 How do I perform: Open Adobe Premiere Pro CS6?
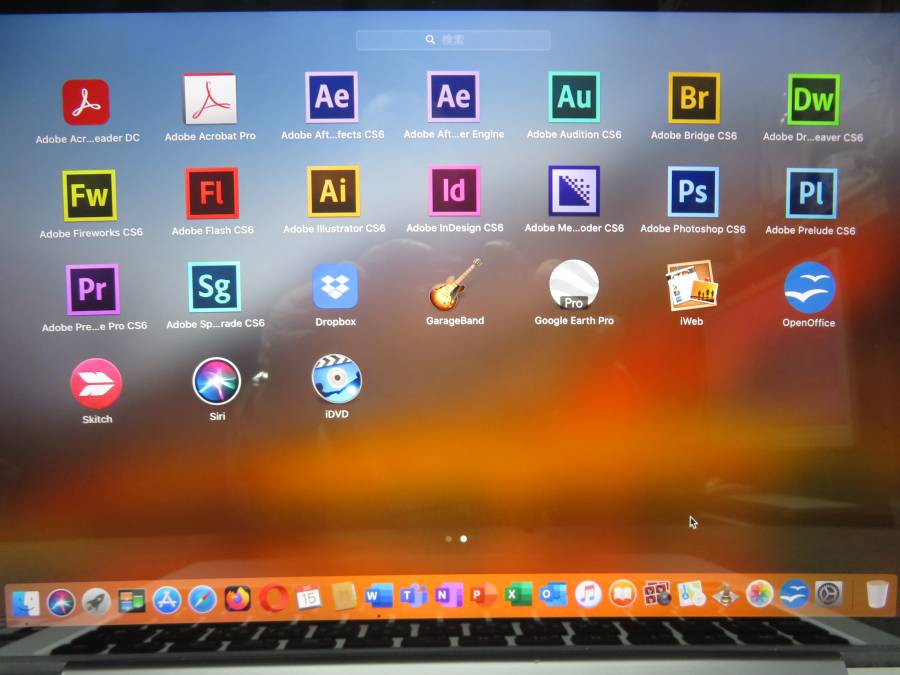[92, 289]
